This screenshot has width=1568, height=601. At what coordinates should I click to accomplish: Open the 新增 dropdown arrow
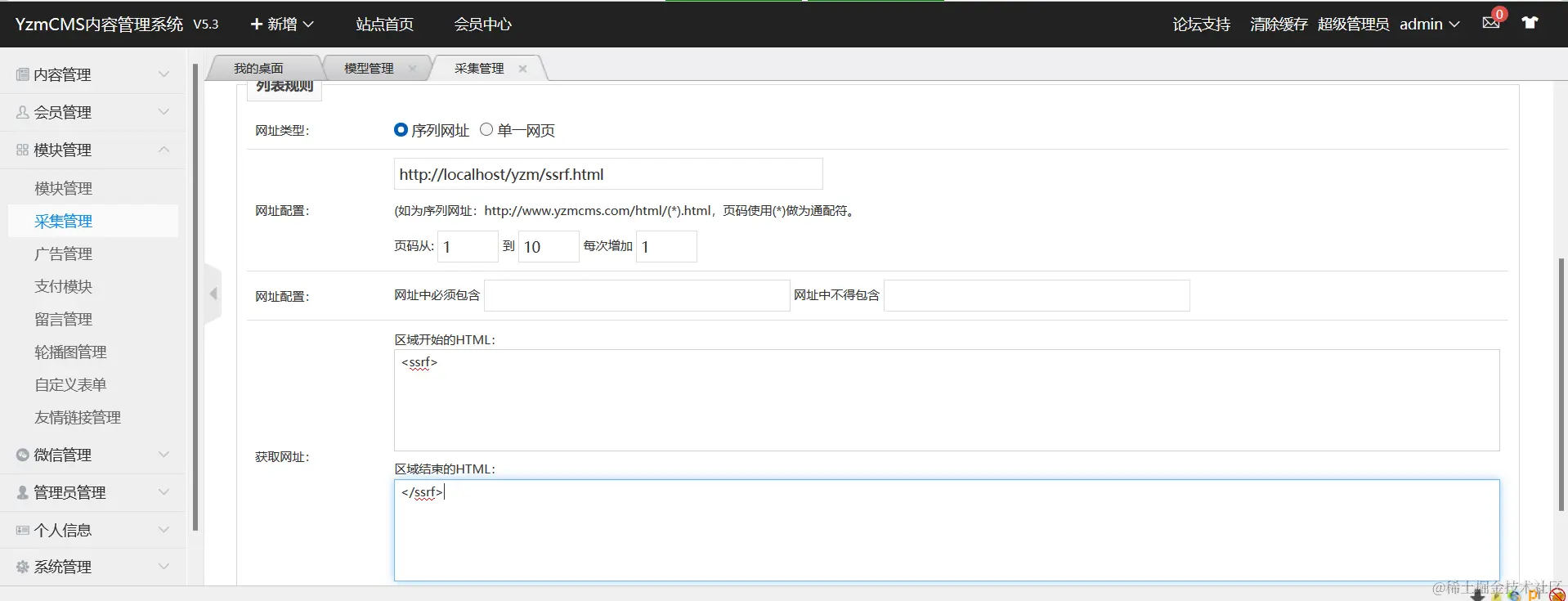pyautogui.click(x=308, y=25)
